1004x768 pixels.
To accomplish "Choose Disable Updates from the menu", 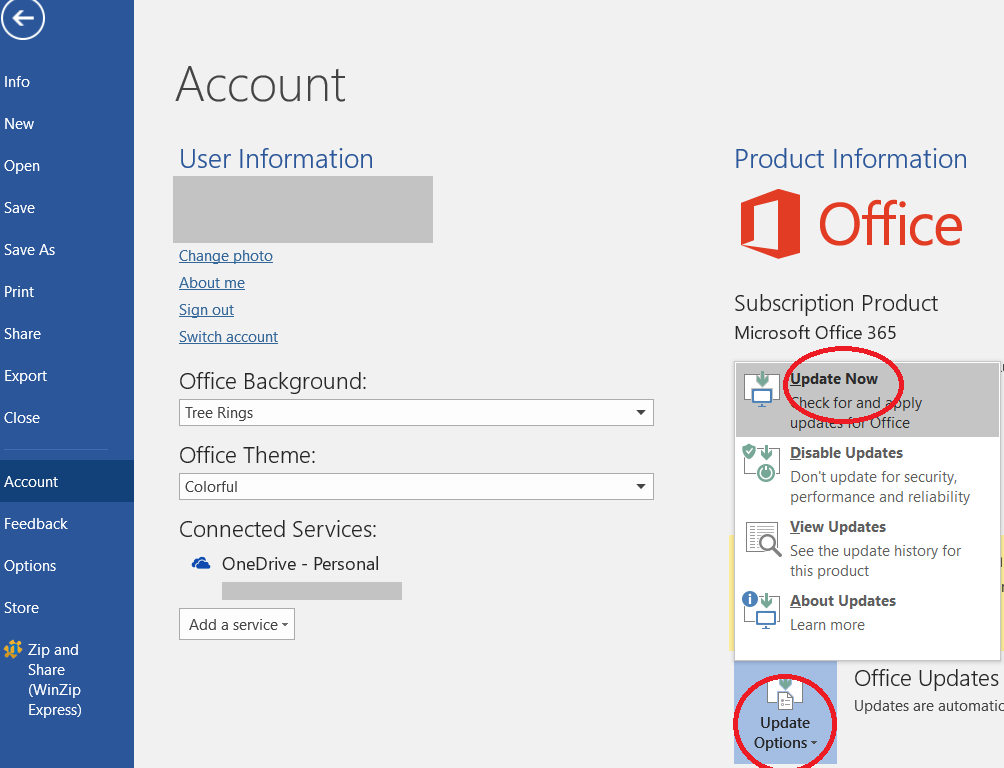I will click(867, 474).
